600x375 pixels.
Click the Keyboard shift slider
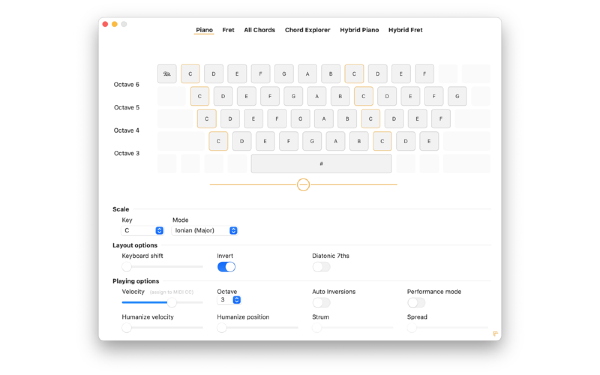coord(162,267)
